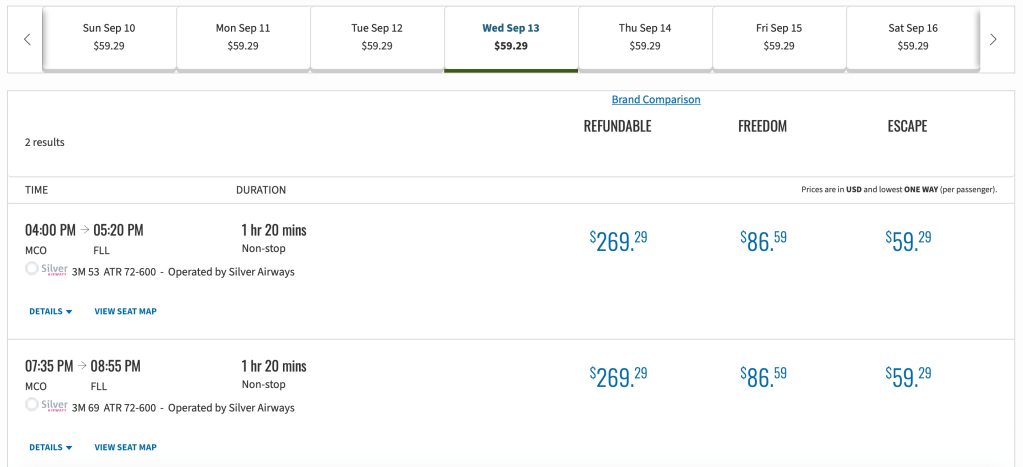This screenshot has width=1023, height=467.
Task: Open the Sat Sep 16 date tab
Action: point(913,37)
